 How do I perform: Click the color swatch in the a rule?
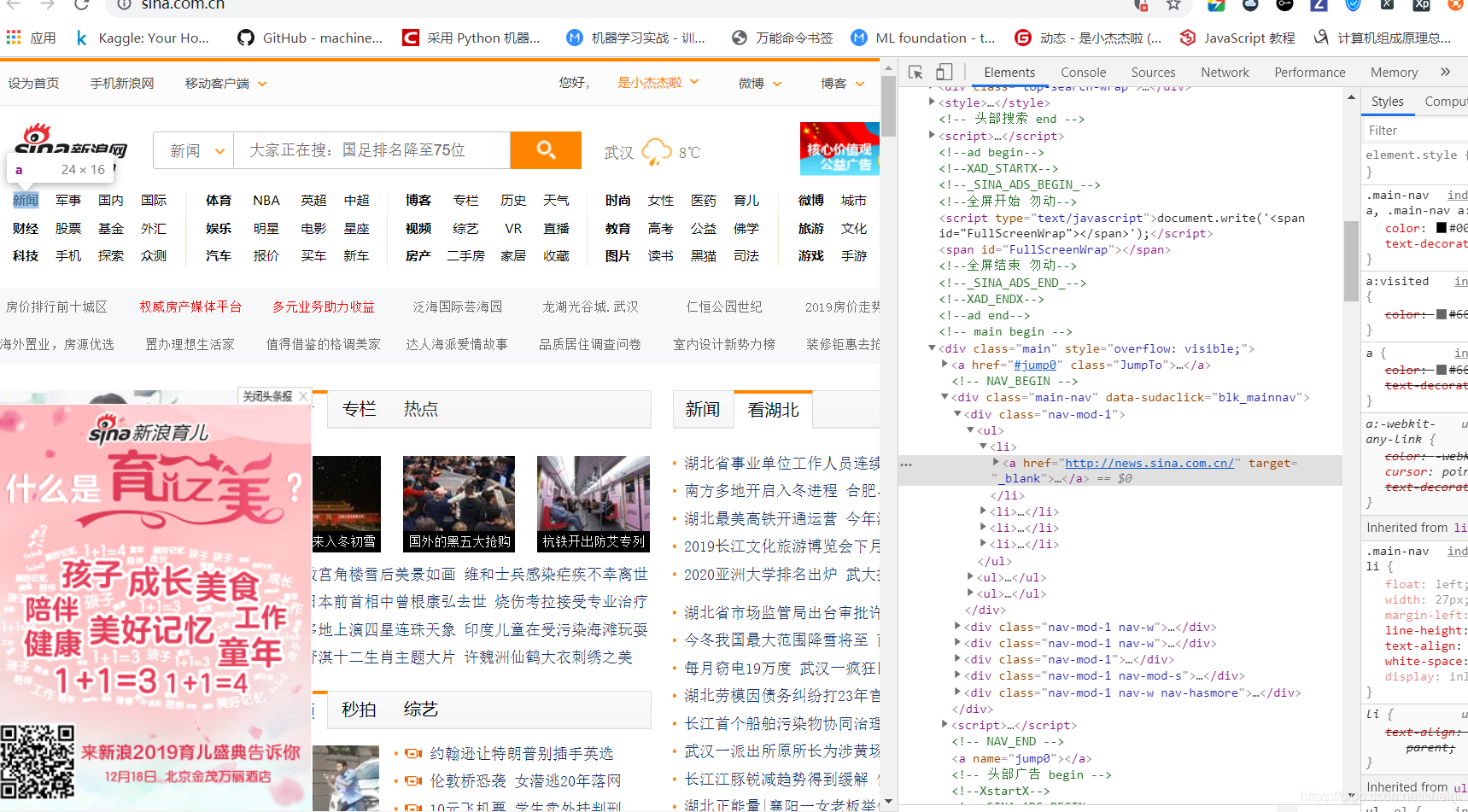point(1441,370)
